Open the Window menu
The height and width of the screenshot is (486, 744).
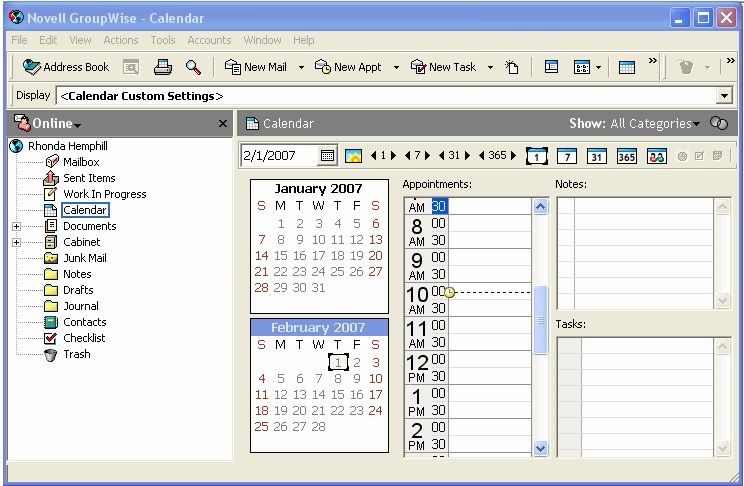(x=262, y=40)
